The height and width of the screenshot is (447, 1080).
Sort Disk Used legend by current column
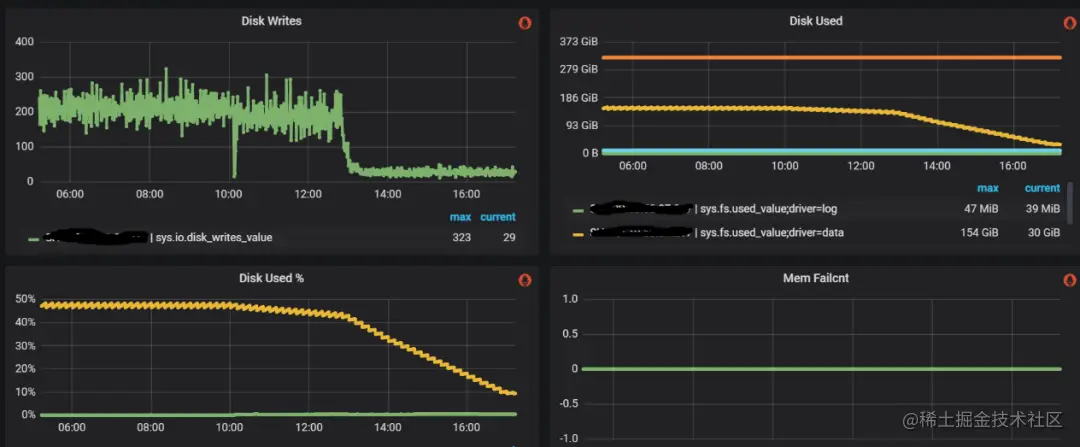1042,188
